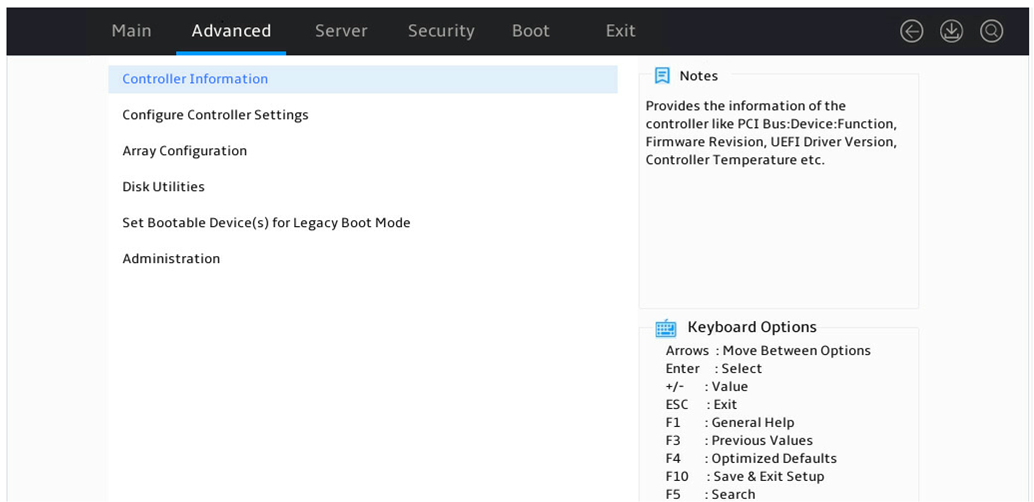Open the Administration entry

tap(363, 259)
